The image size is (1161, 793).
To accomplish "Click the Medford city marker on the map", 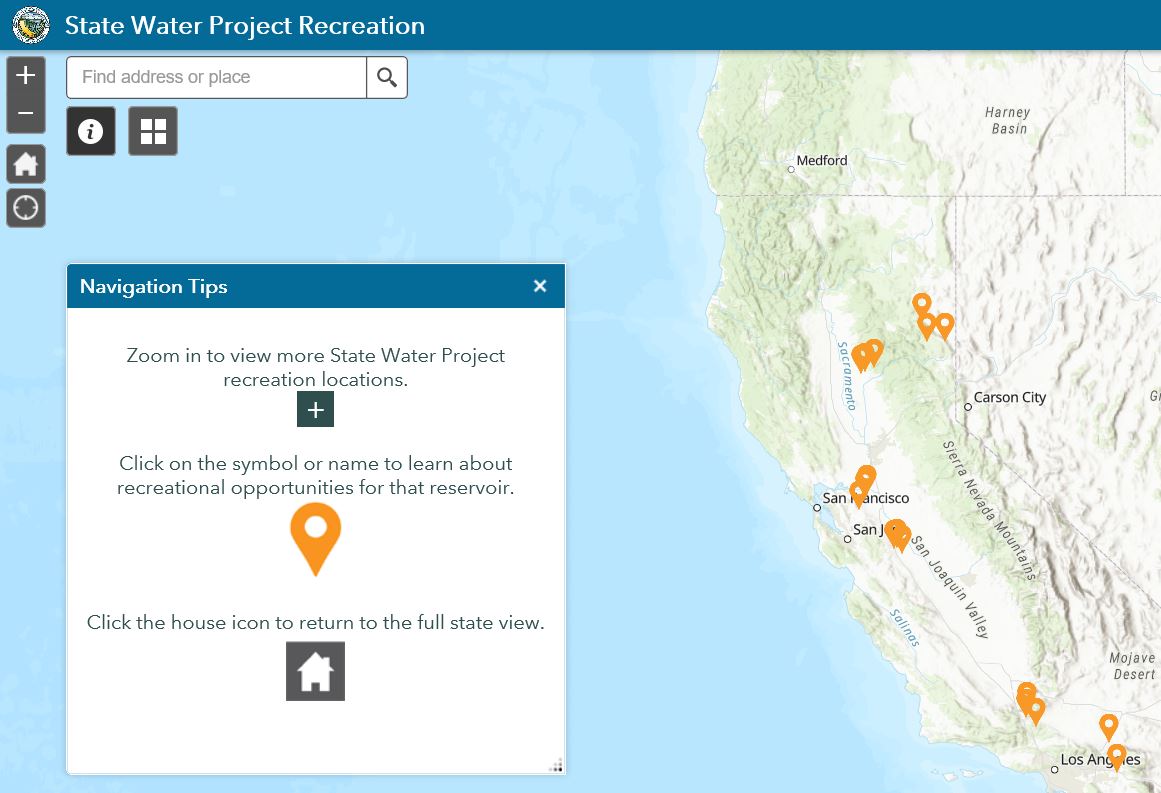I will point(791,169).
